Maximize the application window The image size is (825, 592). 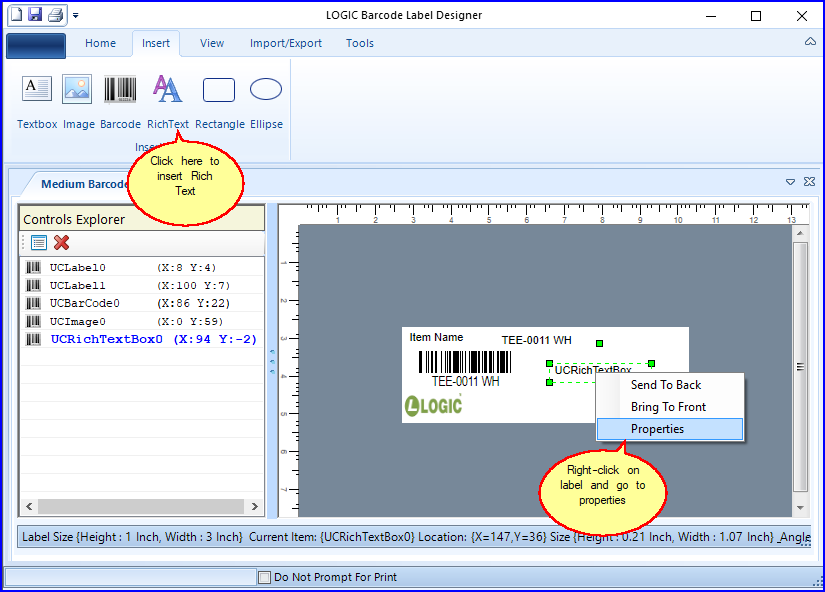(x=756, y=16)
